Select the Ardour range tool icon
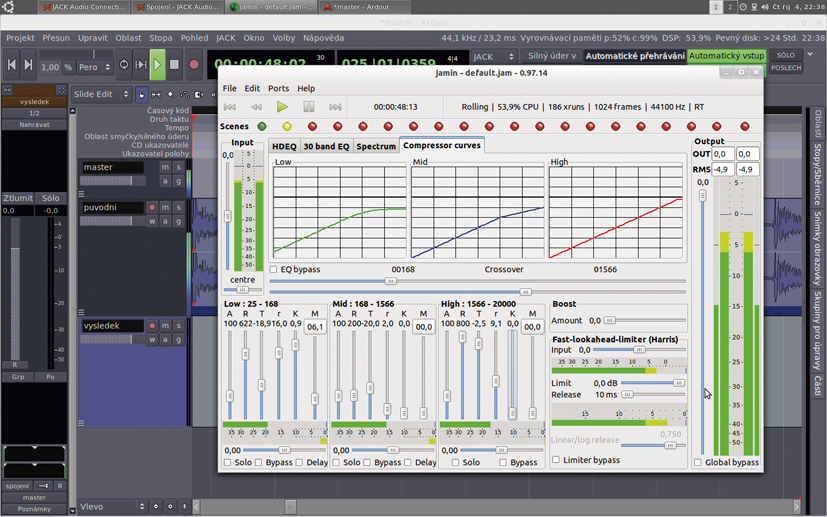The image size is (827, 517). tap(156, 94)
